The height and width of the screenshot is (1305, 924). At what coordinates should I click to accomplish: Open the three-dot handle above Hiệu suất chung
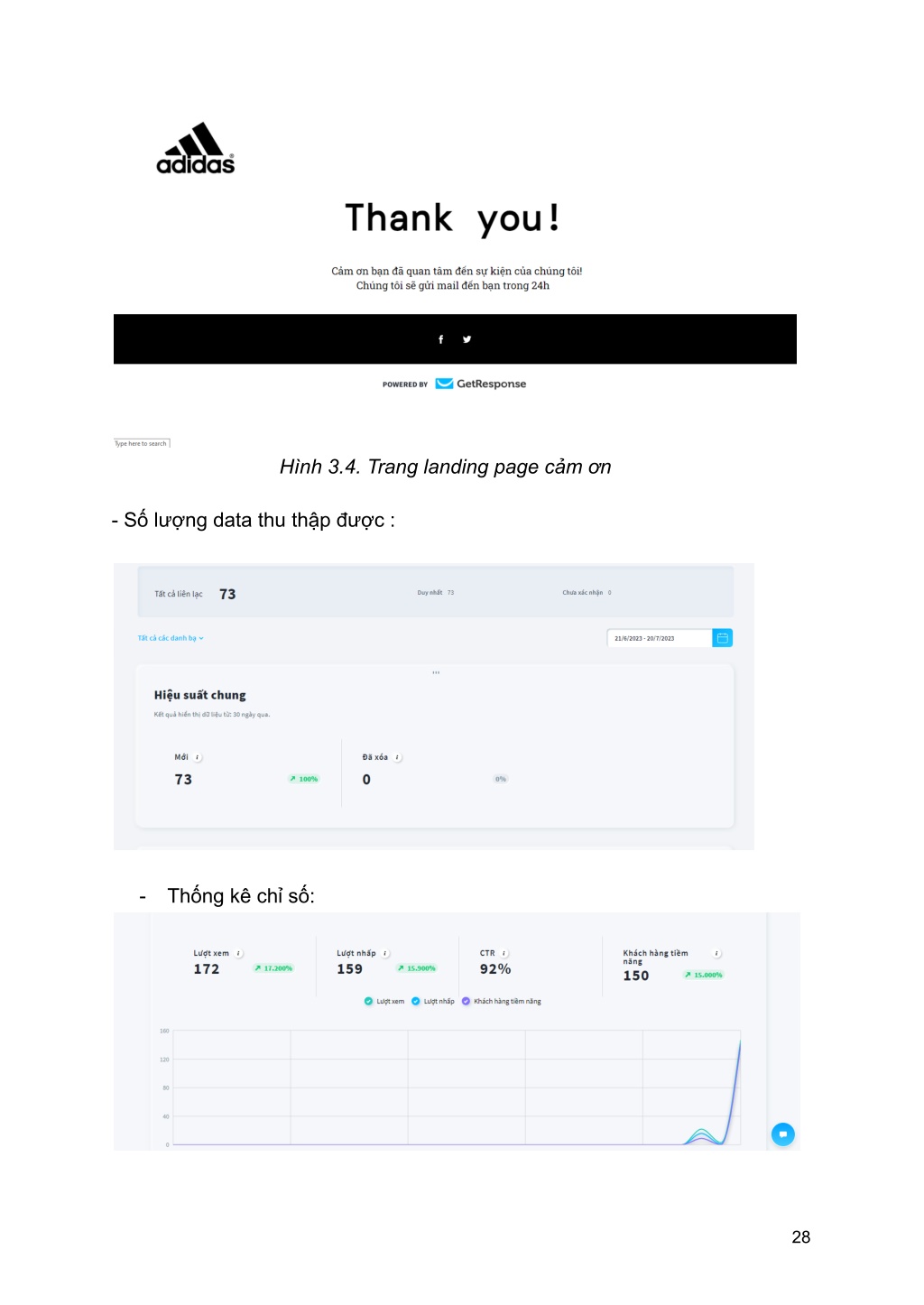point(436,672)
